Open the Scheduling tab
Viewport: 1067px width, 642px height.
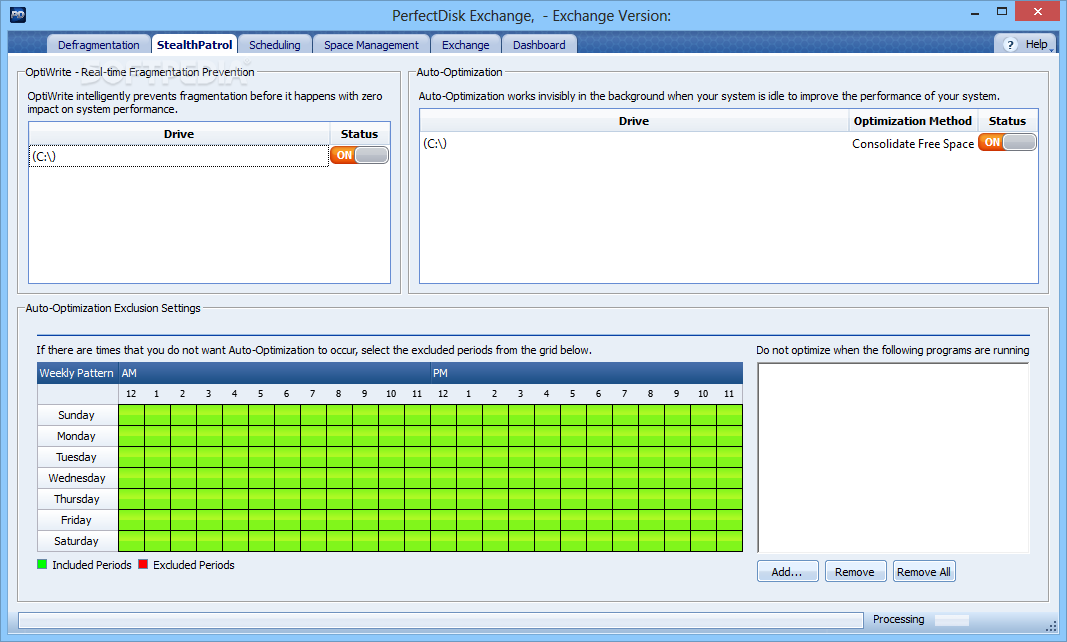tap(275, 44)
